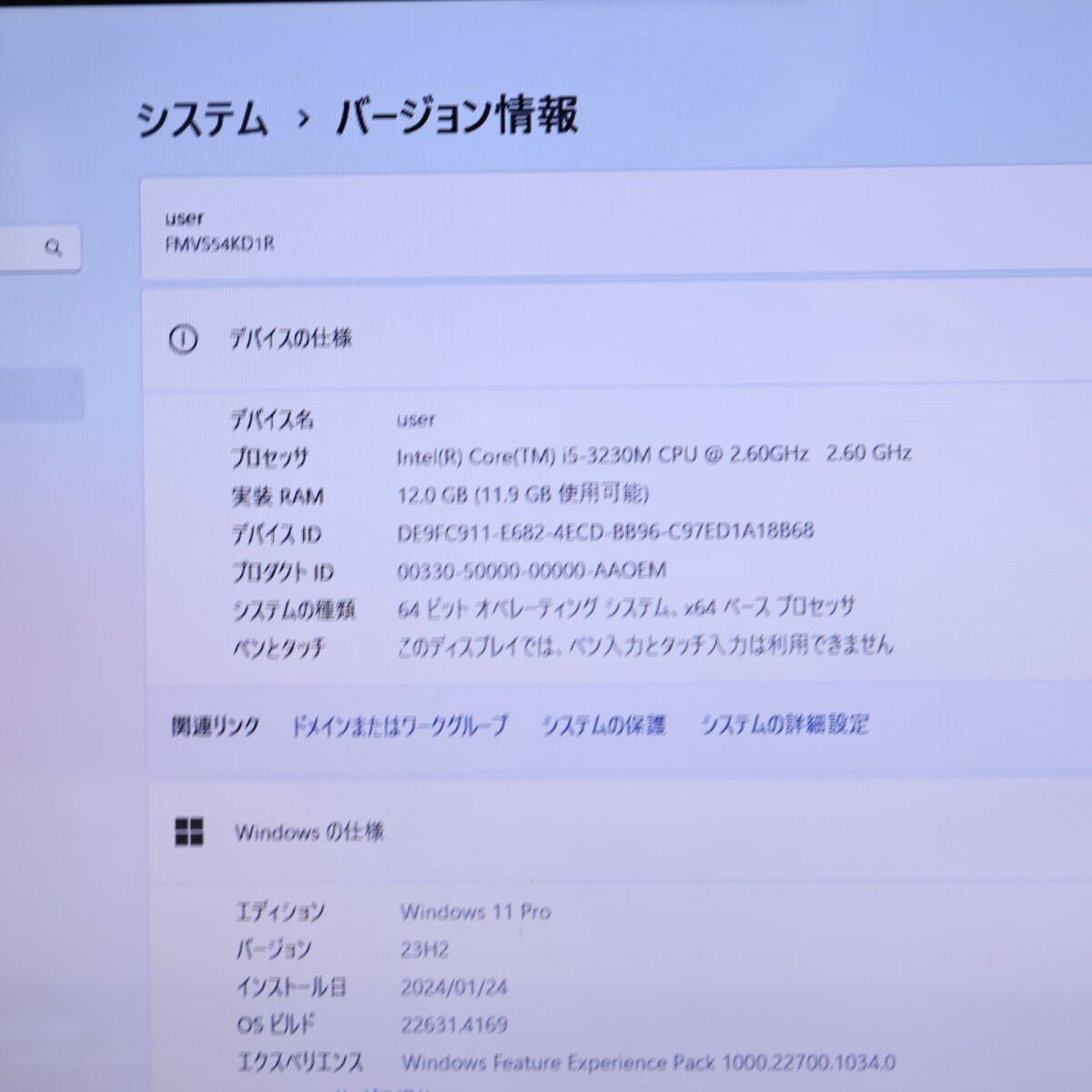Click the OS ビルド label
This screenshot has height=1092, width=1092.
(275, 1025)
